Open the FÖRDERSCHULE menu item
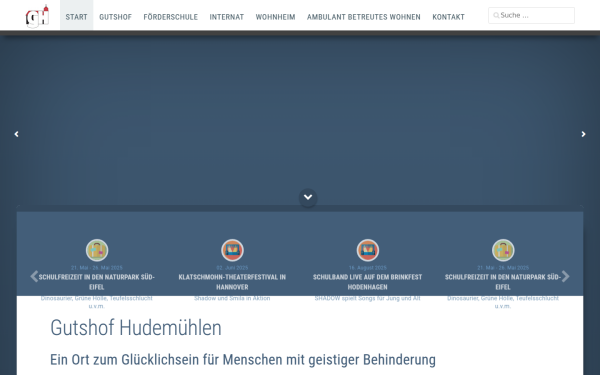This screenshot has height=375, width=600. 171,17
